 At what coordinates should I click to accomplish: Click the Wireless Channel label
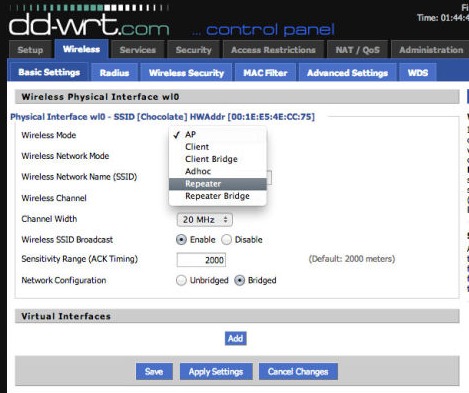pyautogui.click(x=54, y=198)
